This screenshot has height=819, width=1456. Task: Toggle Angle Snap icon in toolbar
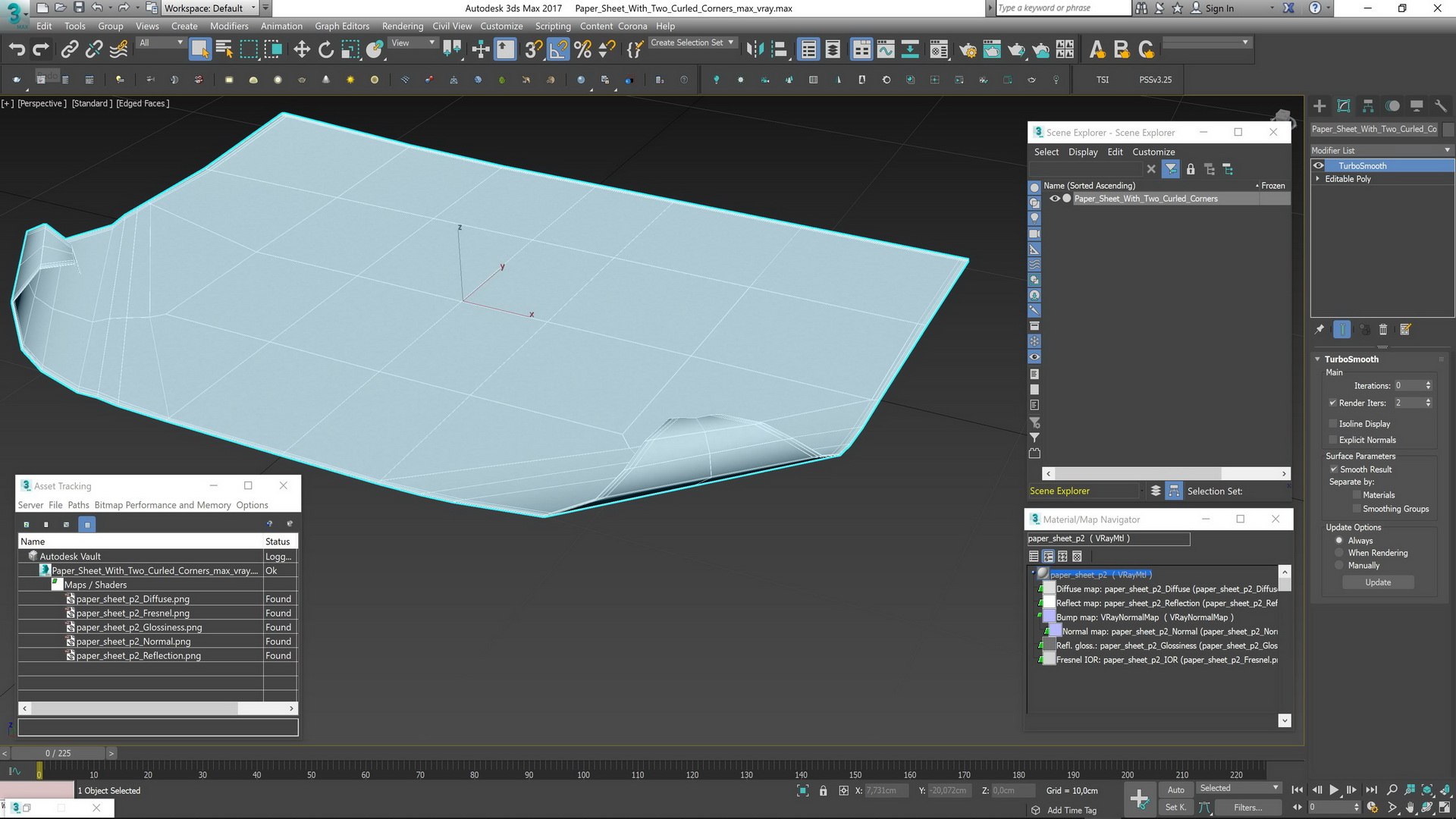[x=558, y=50]
